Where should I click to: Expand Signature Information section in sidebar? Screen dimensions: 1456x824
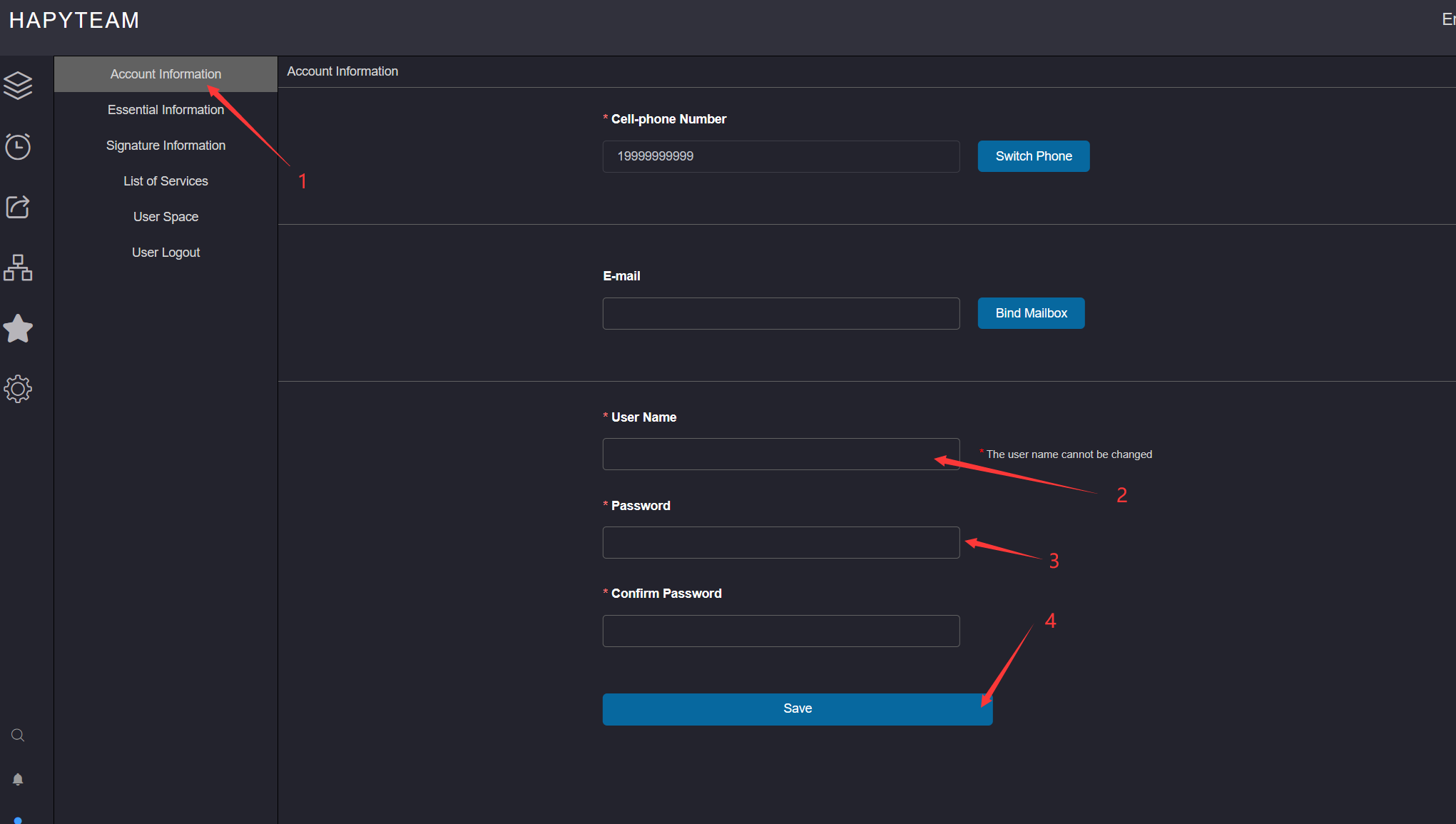[x=165, y=145]
